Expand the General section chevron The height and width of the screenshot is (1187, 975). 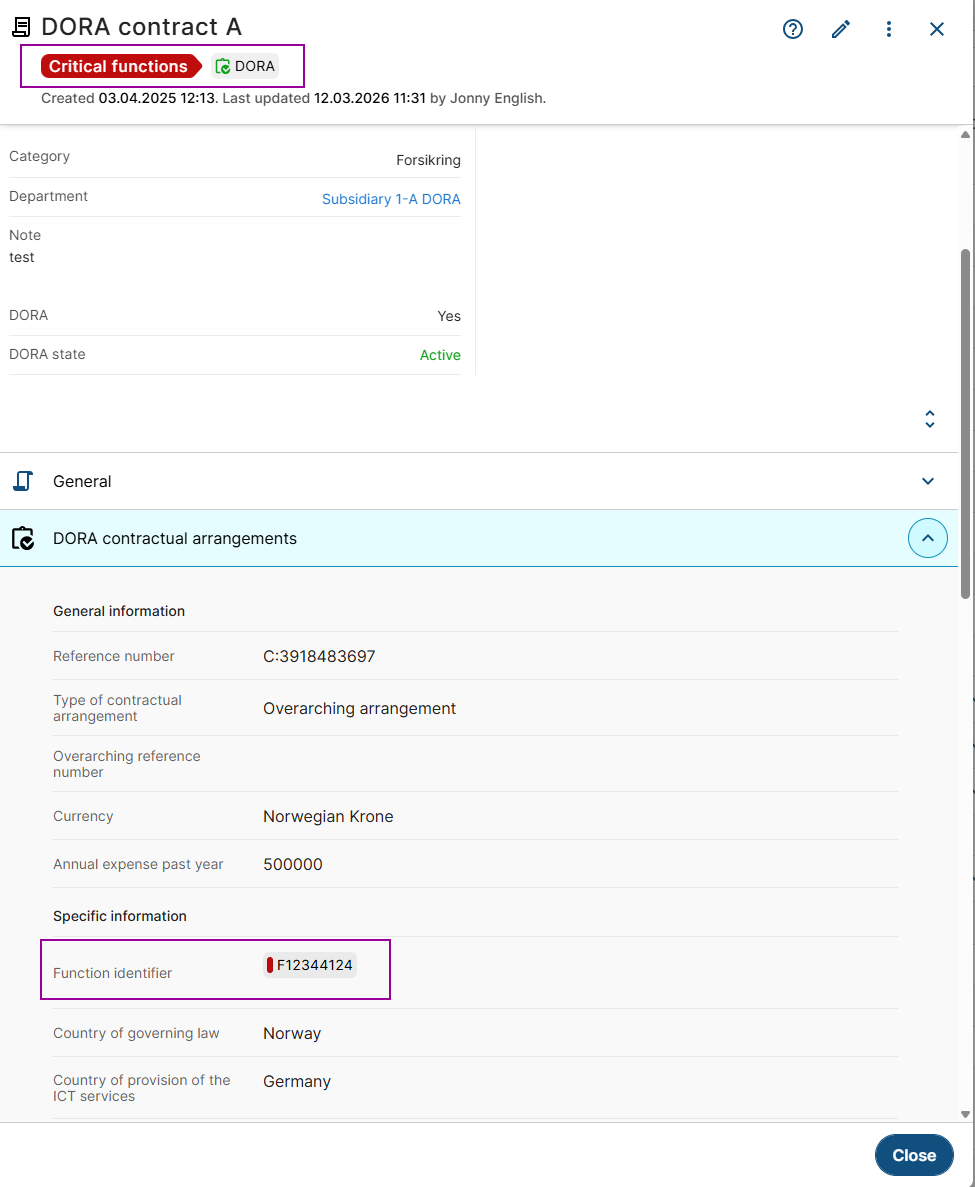pyautogui.click(x=928, y=481)
